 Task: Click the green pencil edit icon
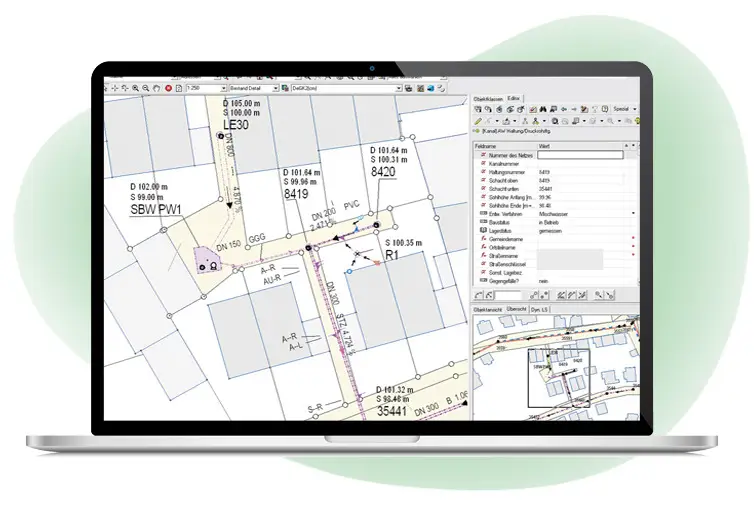[x=477, y=120]
